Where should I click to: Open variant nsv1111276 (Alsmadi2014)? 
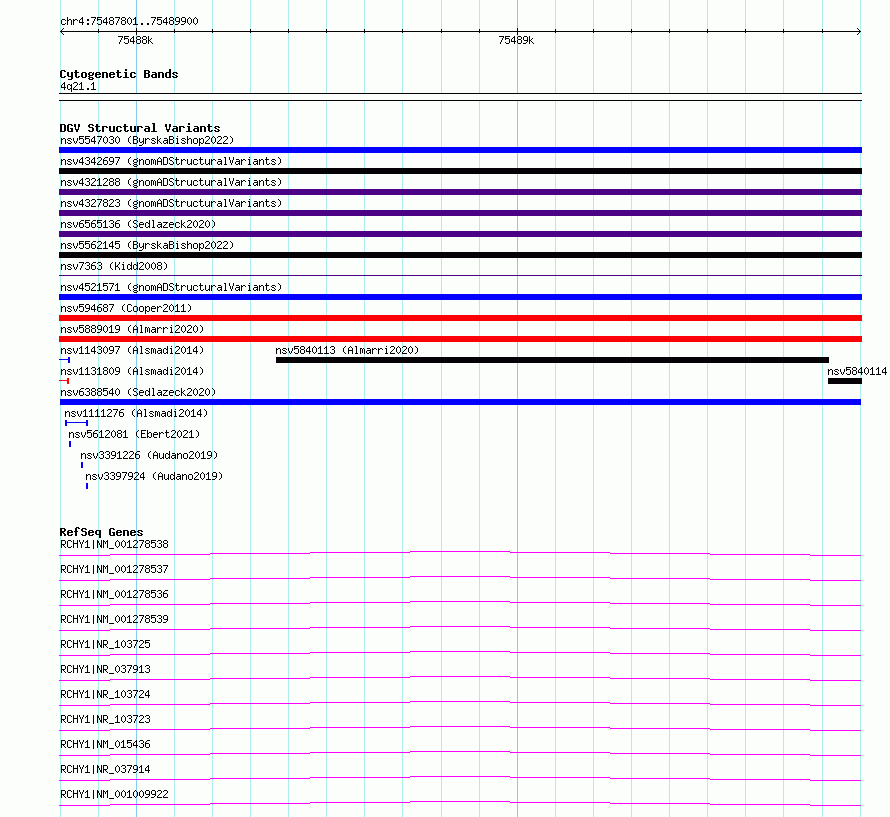[136, 413]
